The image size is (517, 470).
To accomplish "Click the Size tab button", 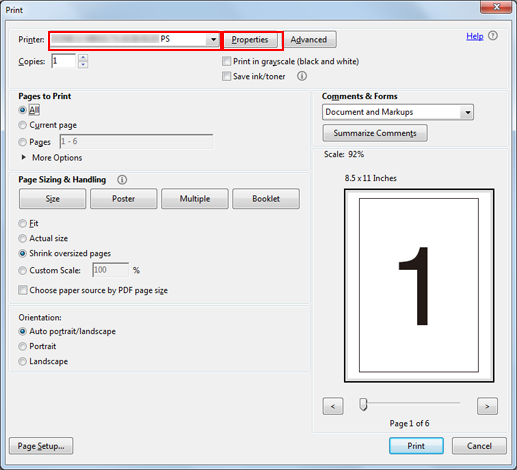I will [x=52, y=199].
